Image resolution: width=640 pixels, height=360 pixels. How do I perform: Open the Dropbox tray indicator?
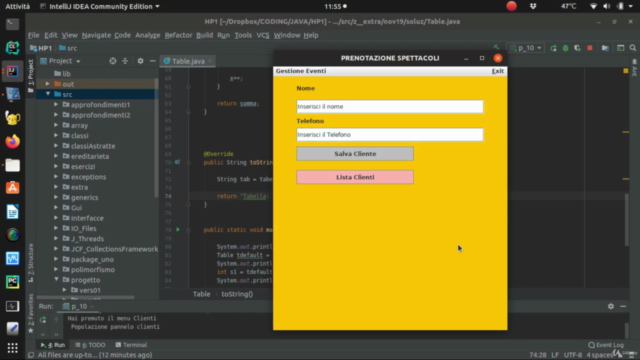[x=533, y=6]
